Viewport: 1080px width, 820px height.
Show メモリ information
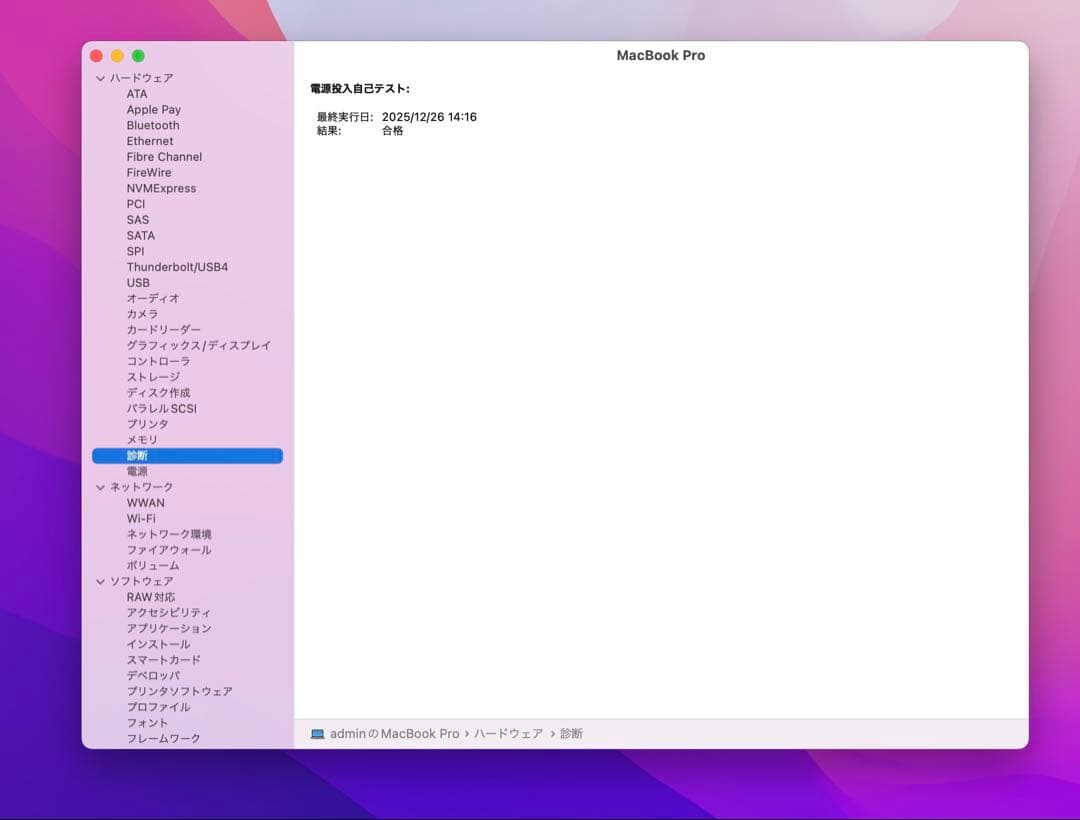(x=142, y=440)
